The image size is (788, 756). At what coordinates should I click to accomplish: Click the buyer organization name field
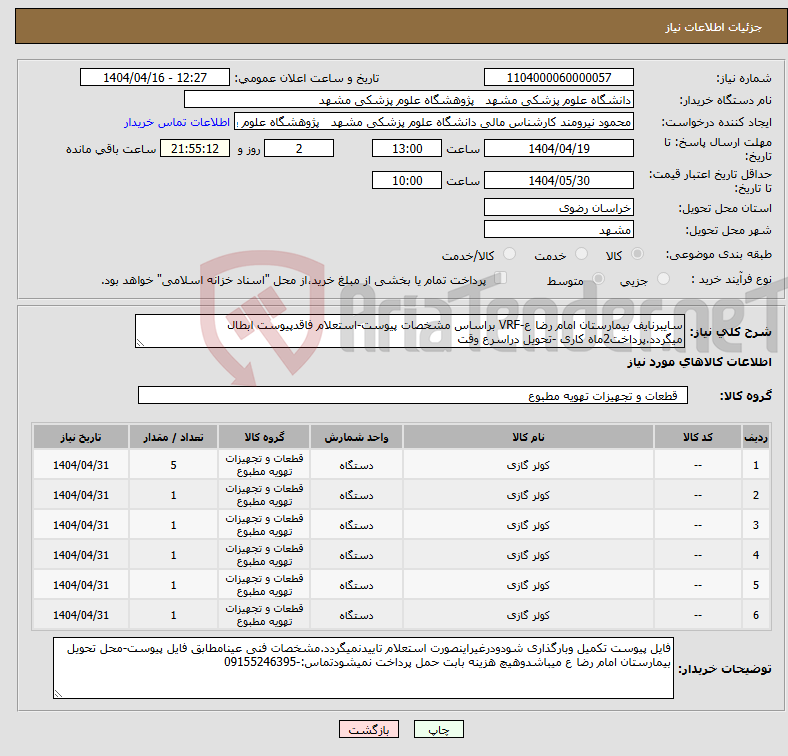tap(409, 100)
